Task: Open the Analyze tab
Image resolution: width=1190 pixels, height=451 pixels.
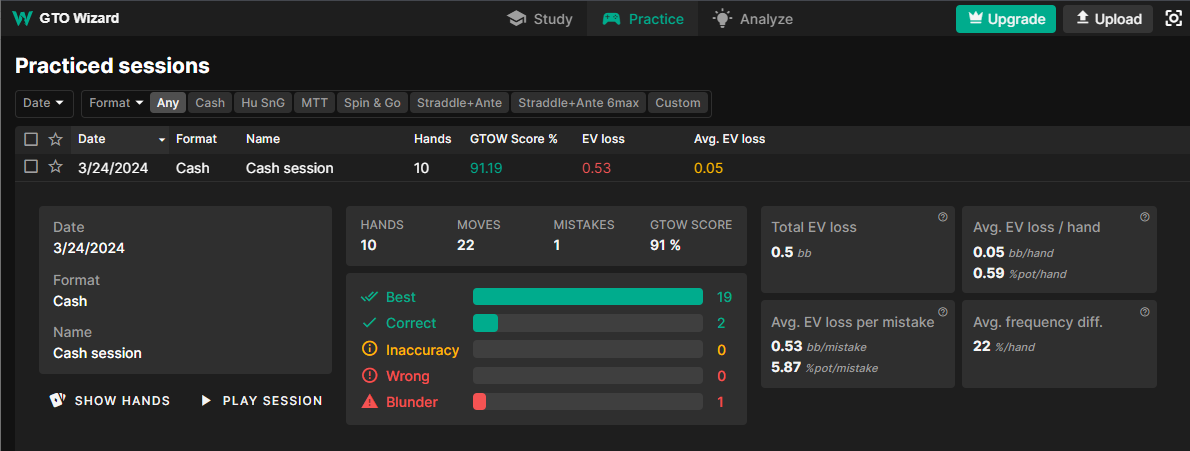Action: [753, 19]
